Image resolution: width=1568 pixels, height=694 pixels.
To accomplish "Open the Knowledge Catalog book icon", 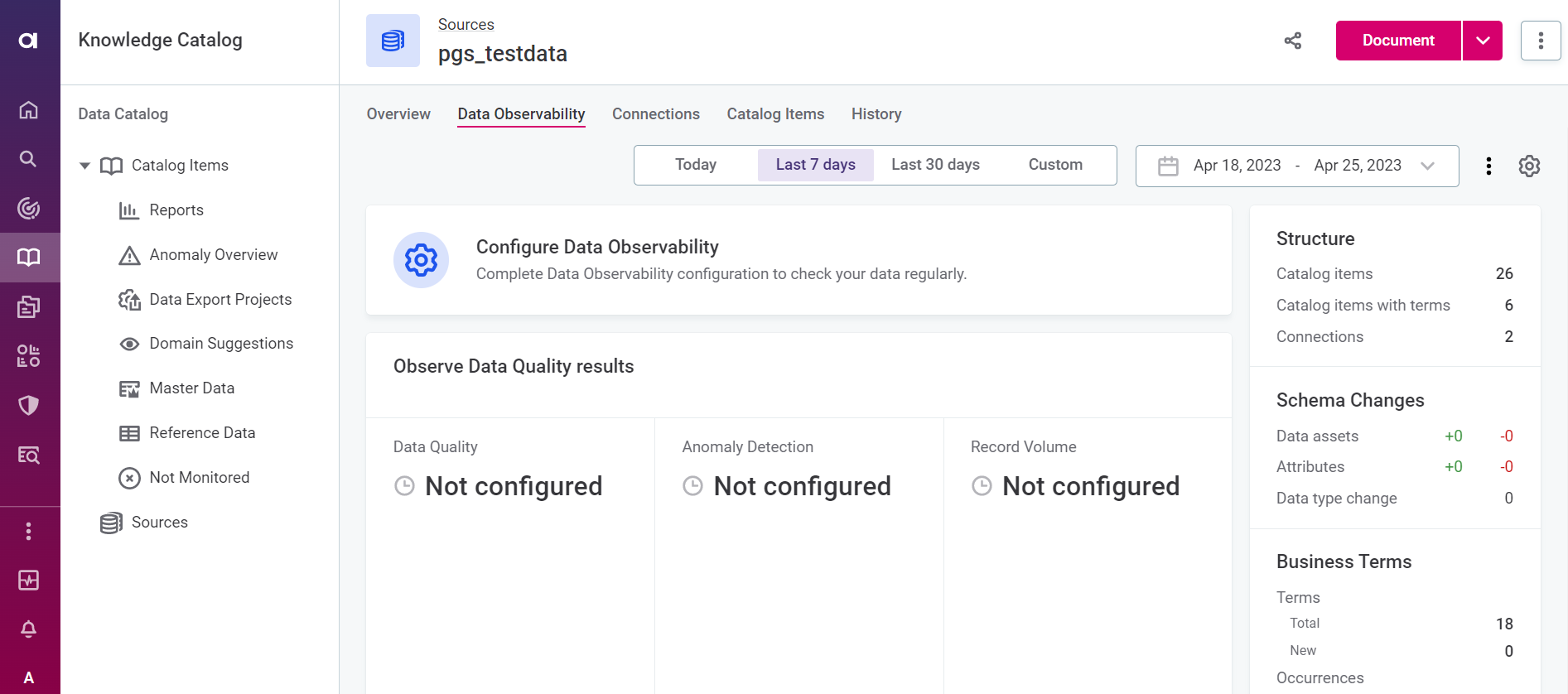I will point(29,258).
